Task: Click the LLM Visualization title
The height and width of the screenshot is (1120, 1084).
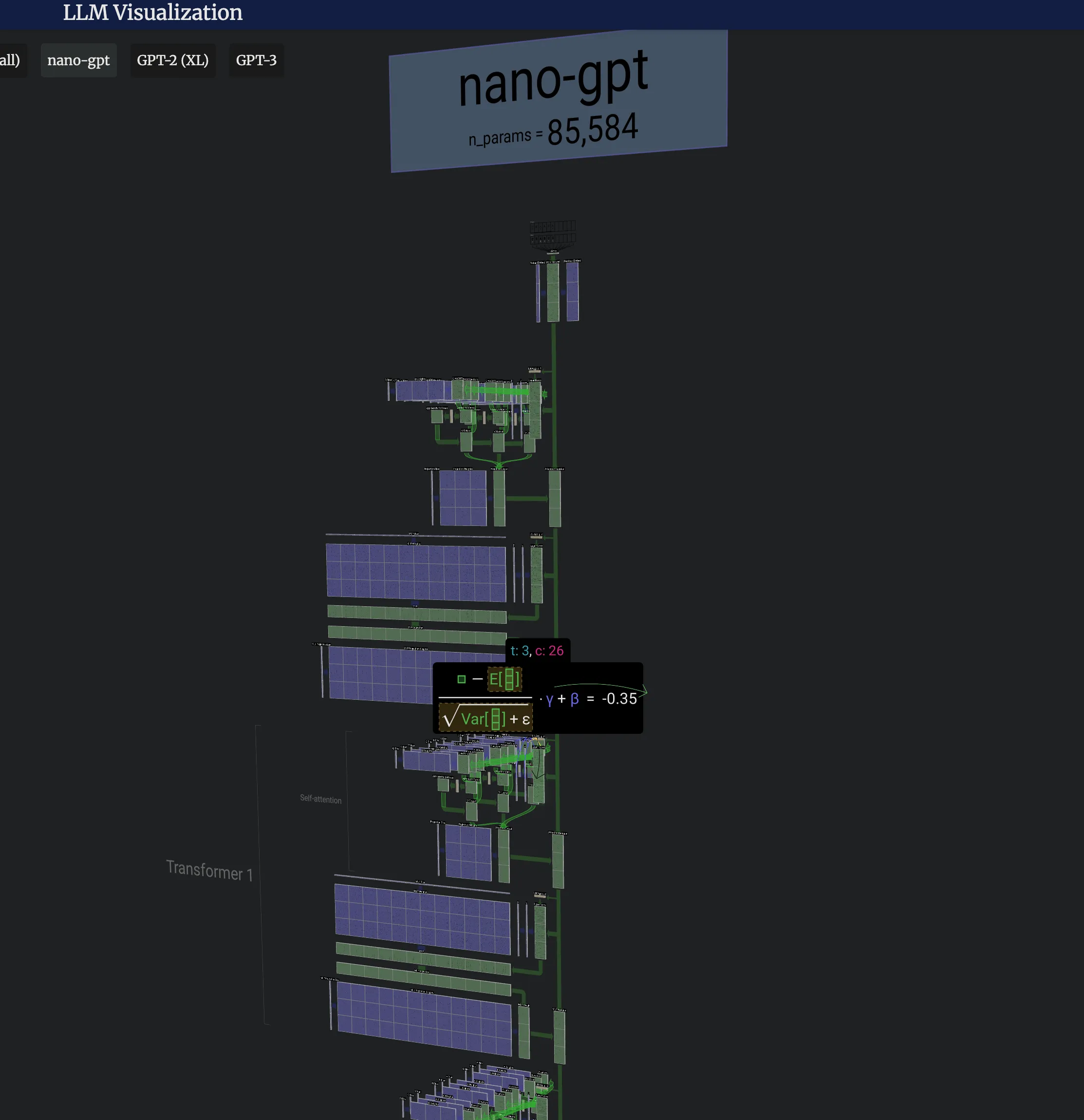Action: [x=152, y=13]
